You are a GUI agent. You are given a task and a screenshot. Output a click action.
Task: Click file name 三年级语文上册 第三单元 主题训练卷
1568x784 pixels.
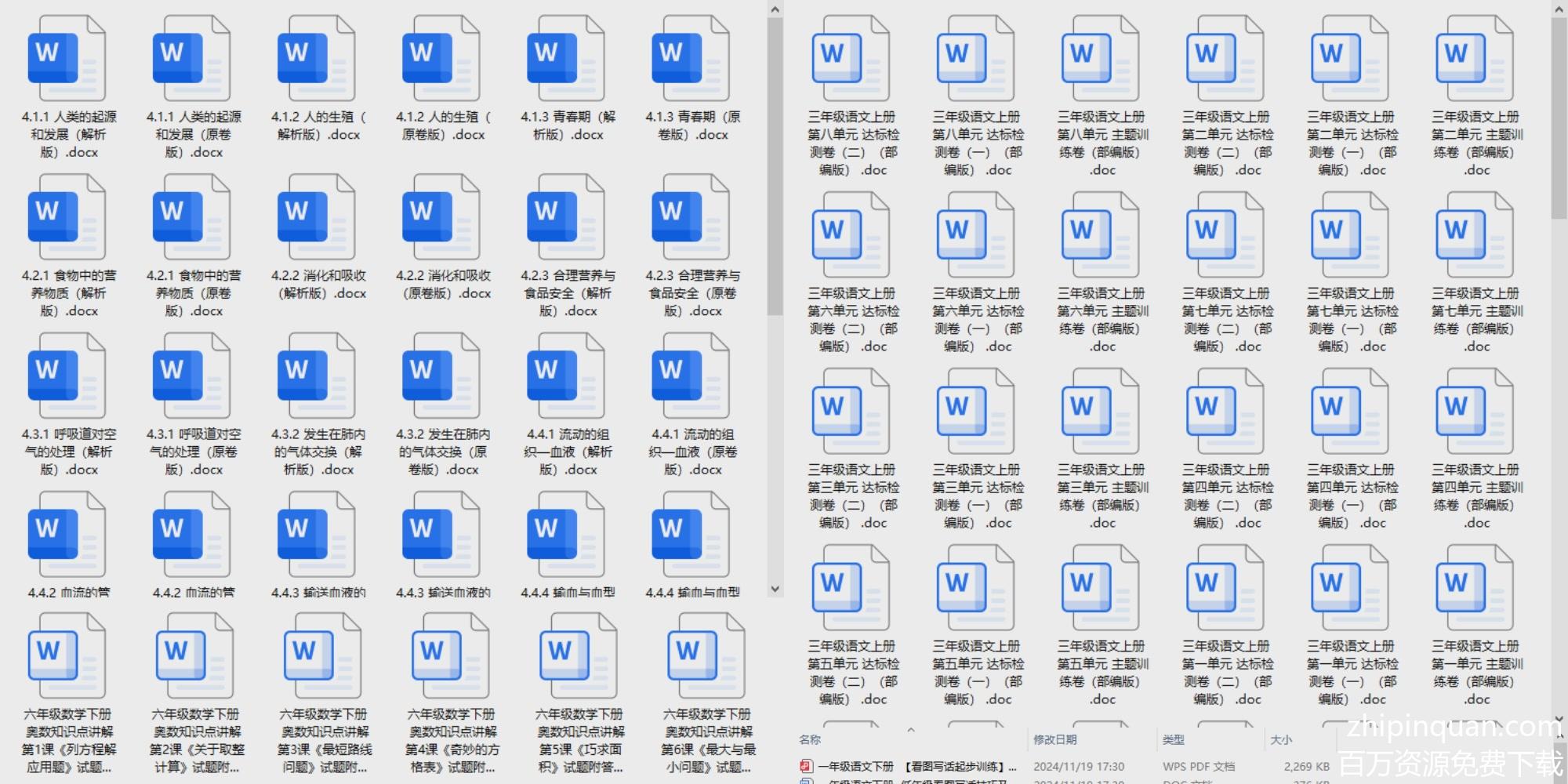click(x=1102, y=496)
